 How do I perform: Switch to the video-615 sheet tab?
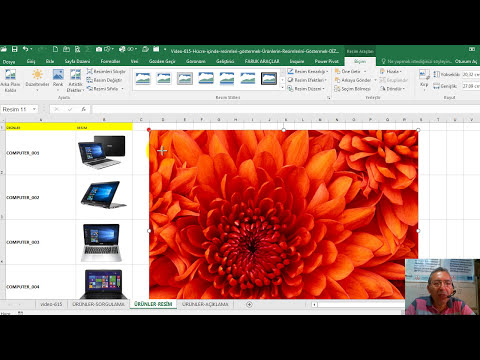51,304
